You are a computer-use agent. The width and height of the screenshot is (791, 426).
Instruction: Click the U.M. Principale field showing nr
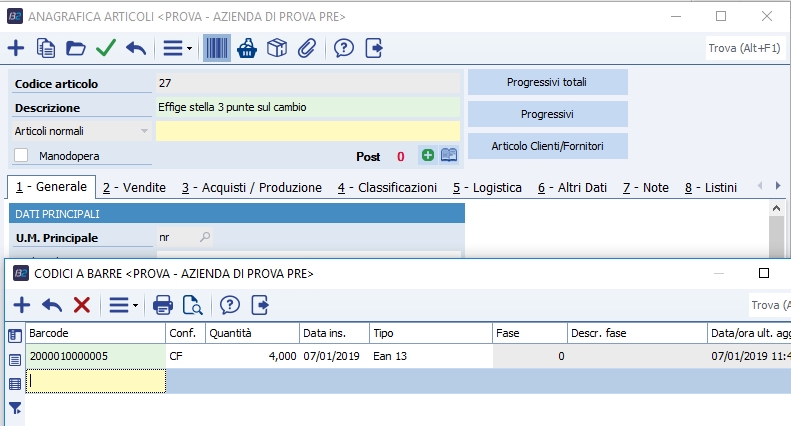(177, 237)
